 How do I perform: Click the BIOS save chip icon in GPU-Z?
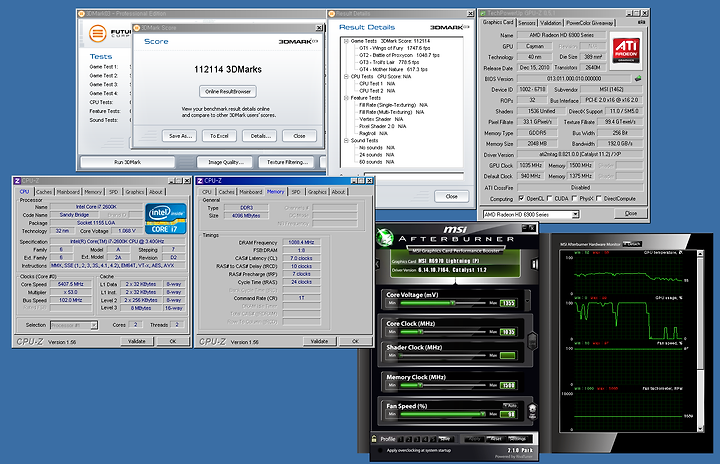638,79
